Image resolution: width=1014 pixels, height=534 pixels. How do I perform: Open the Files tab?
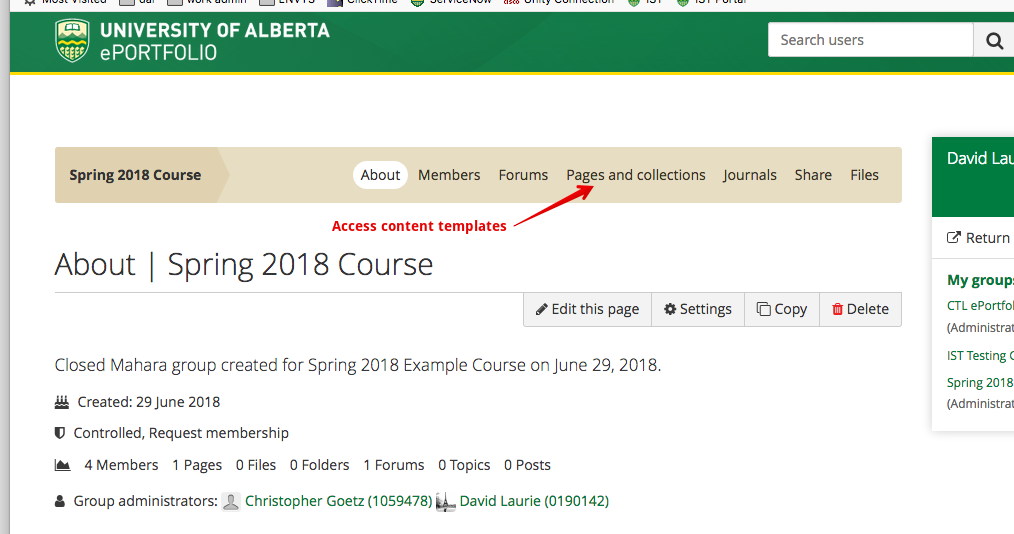(x=864, y=175)
